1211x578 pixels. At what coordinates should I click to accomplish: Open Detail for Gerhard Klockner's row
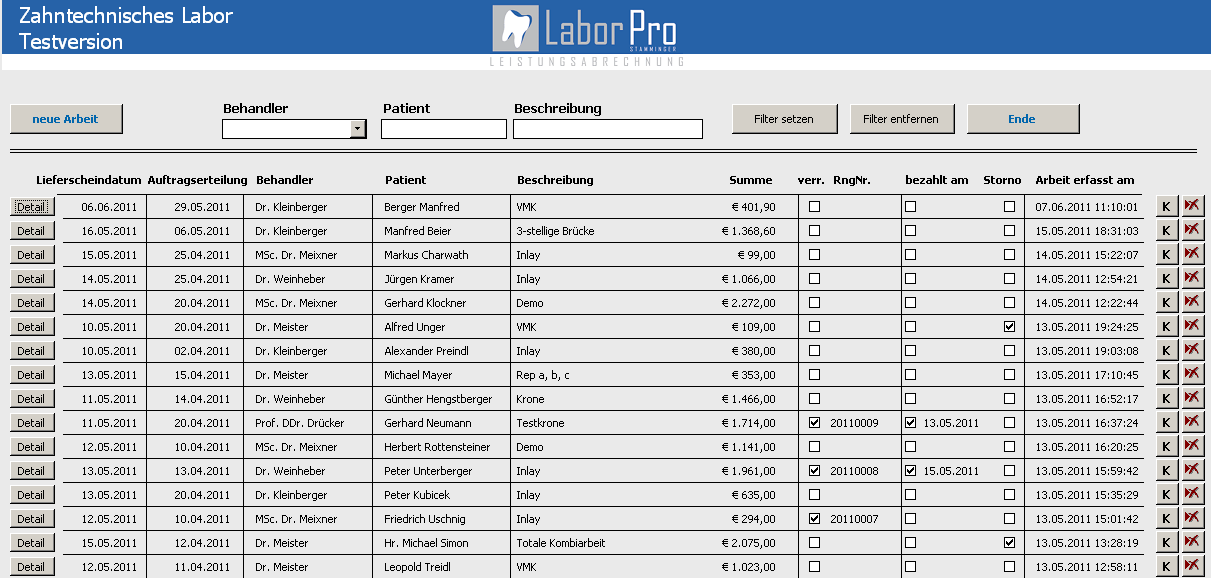click(x=31, y=303)
